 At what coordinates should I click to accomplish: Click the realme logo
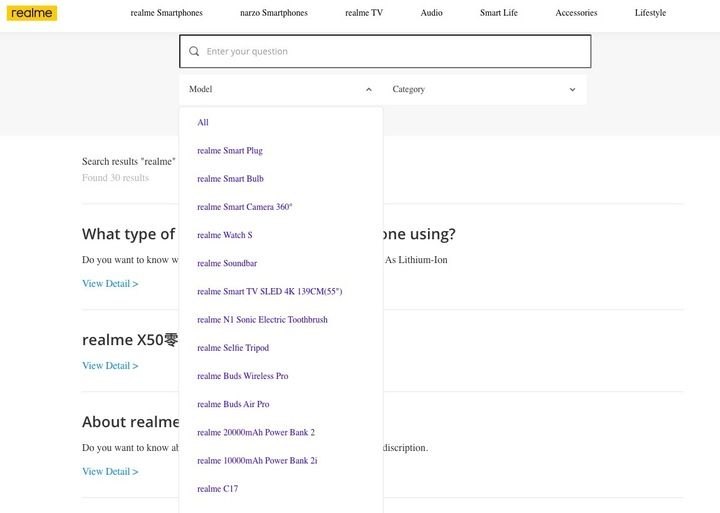[32, 13]
